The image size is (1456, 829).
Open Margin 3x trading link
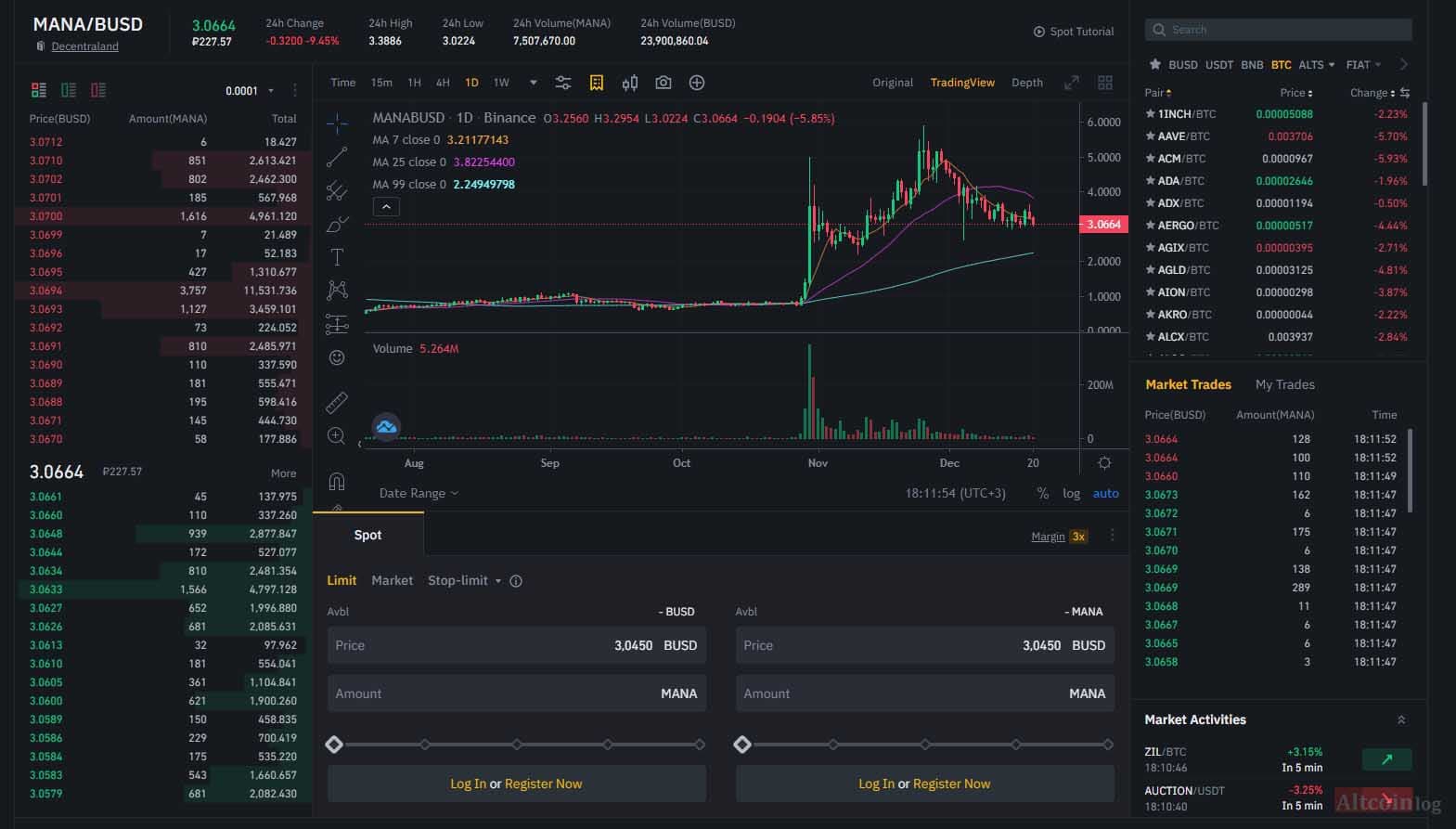click(x=1059, y=536)
